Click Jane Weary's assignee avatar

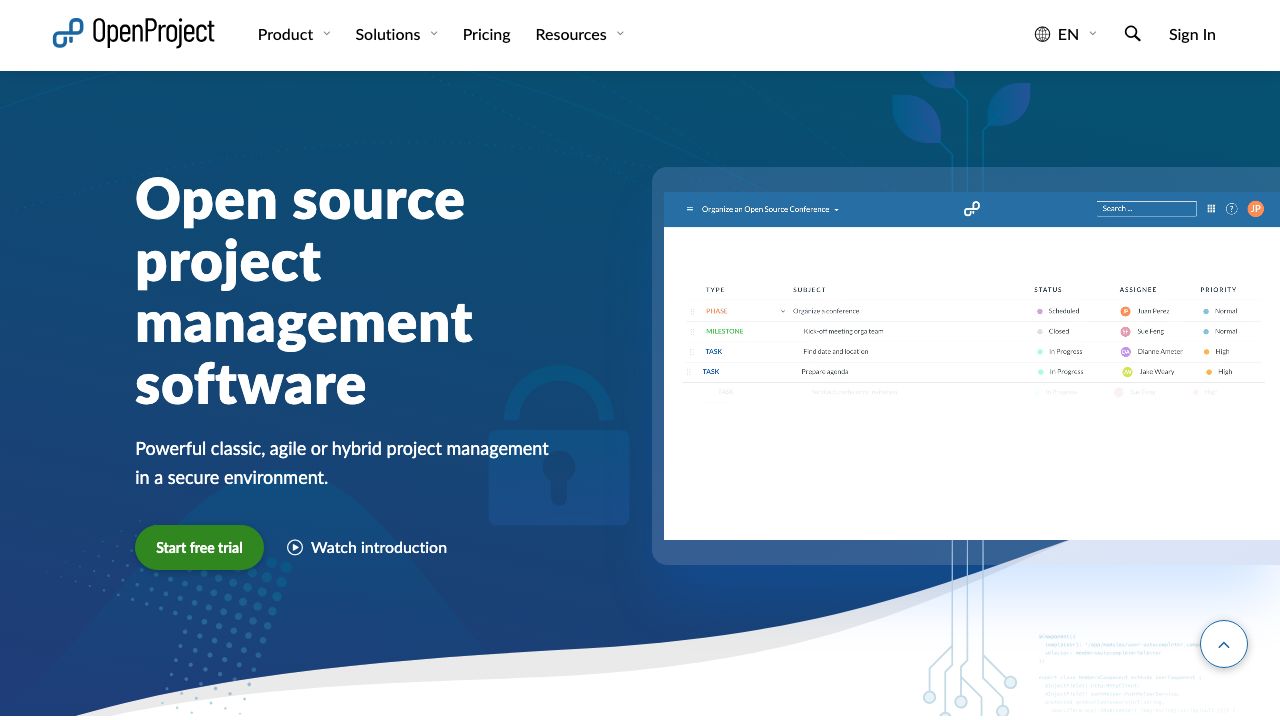pos(1127,372)
